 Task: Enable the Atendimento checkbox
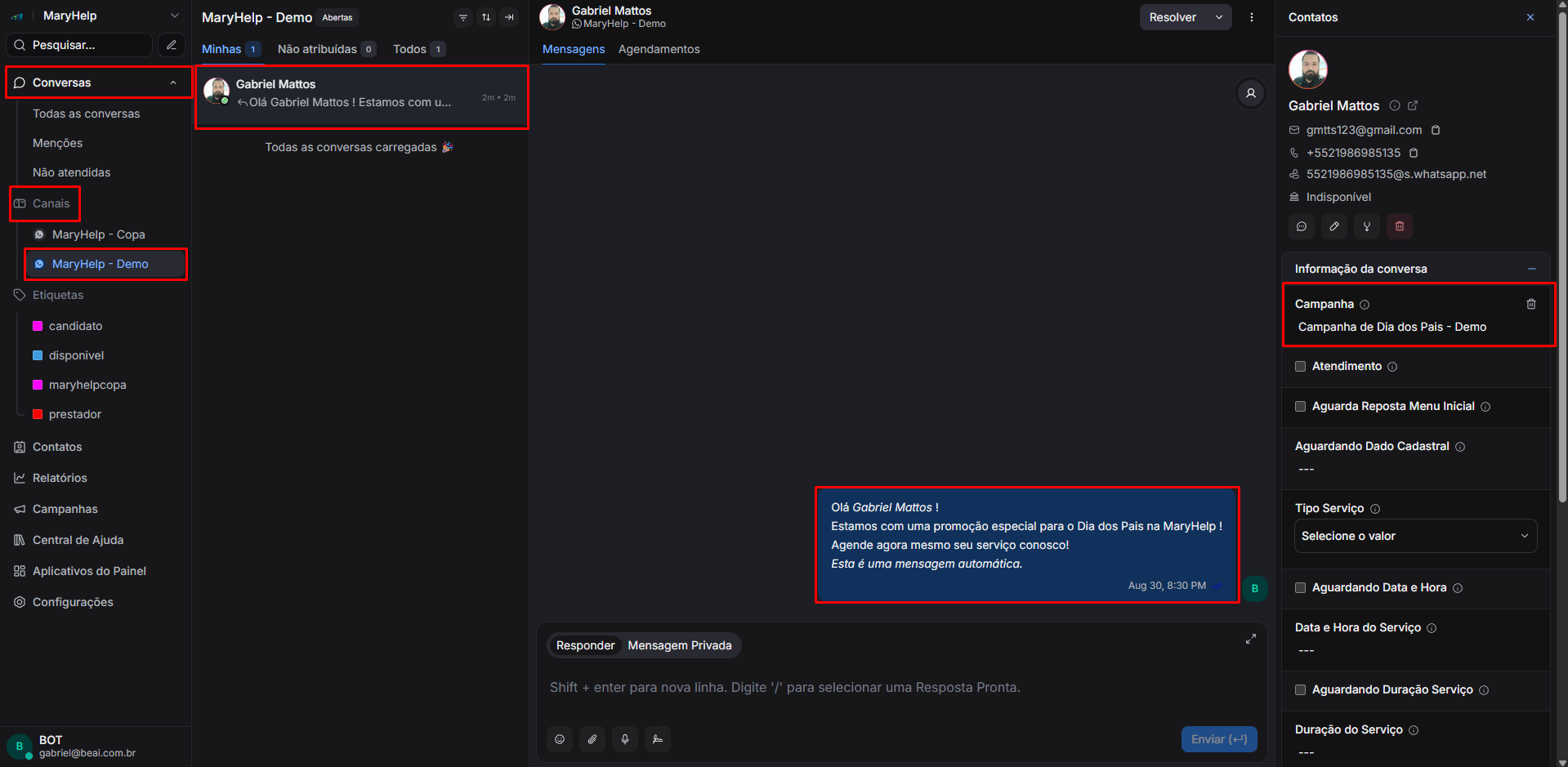point(1301,367)
